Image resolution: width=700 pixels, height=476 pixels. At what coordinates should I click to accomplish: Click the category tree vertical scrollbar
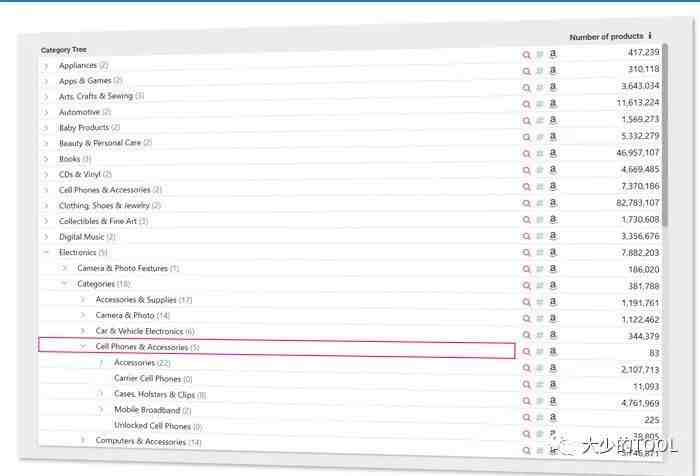665,134
